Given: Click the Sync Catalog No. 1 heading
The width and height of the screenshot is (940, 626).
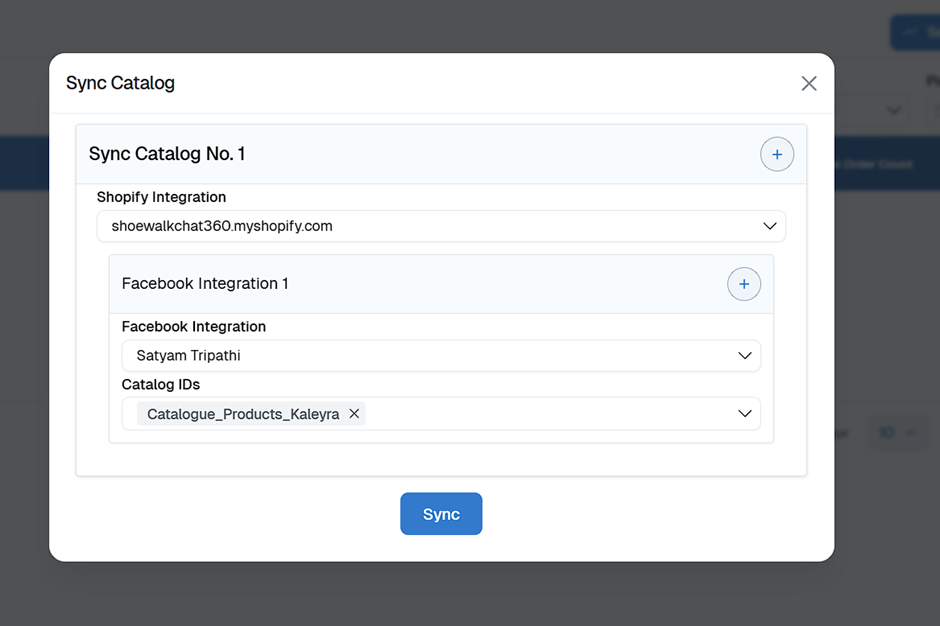Looking at the screenshot, I should pos(167,154).
